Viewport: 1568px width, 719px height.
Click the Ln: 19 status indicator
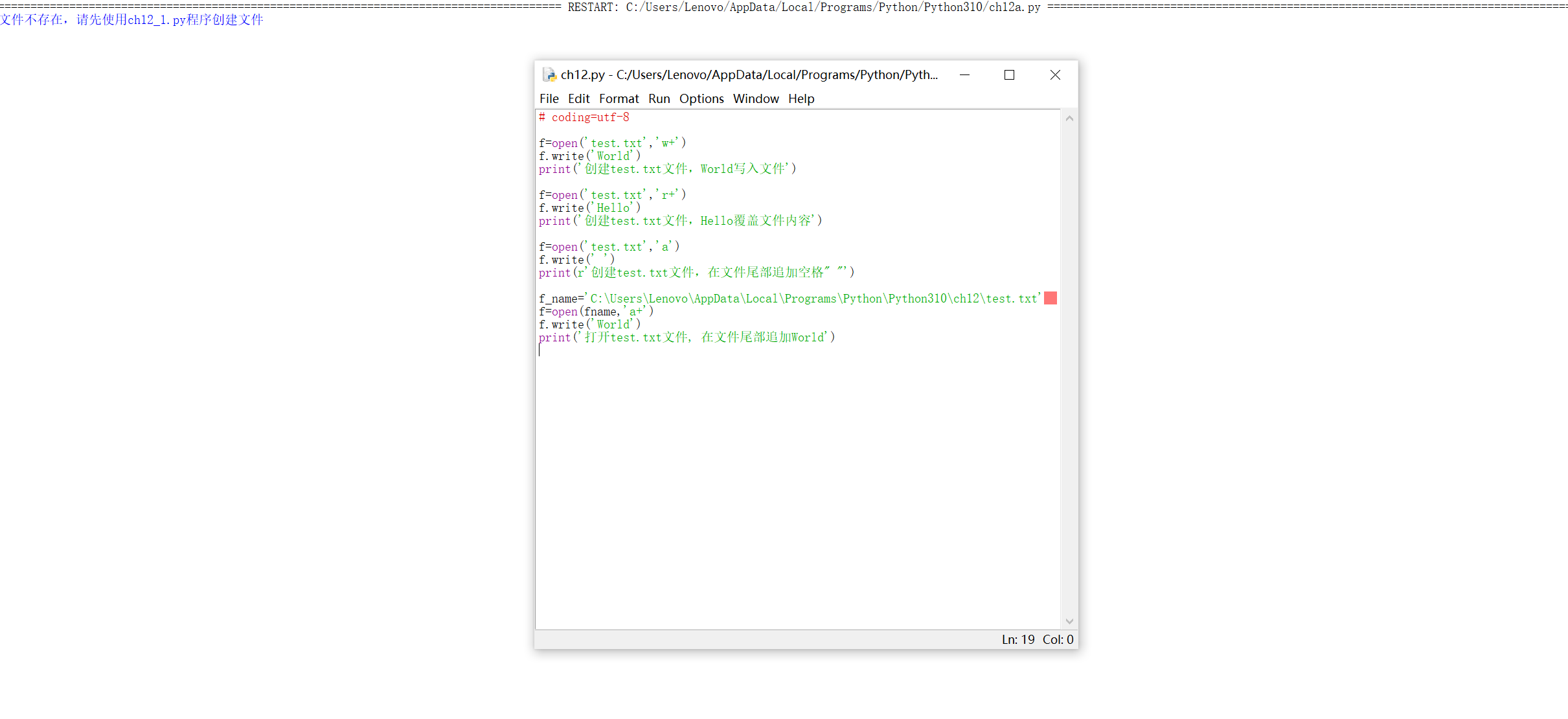click(x=1017, y=639)
